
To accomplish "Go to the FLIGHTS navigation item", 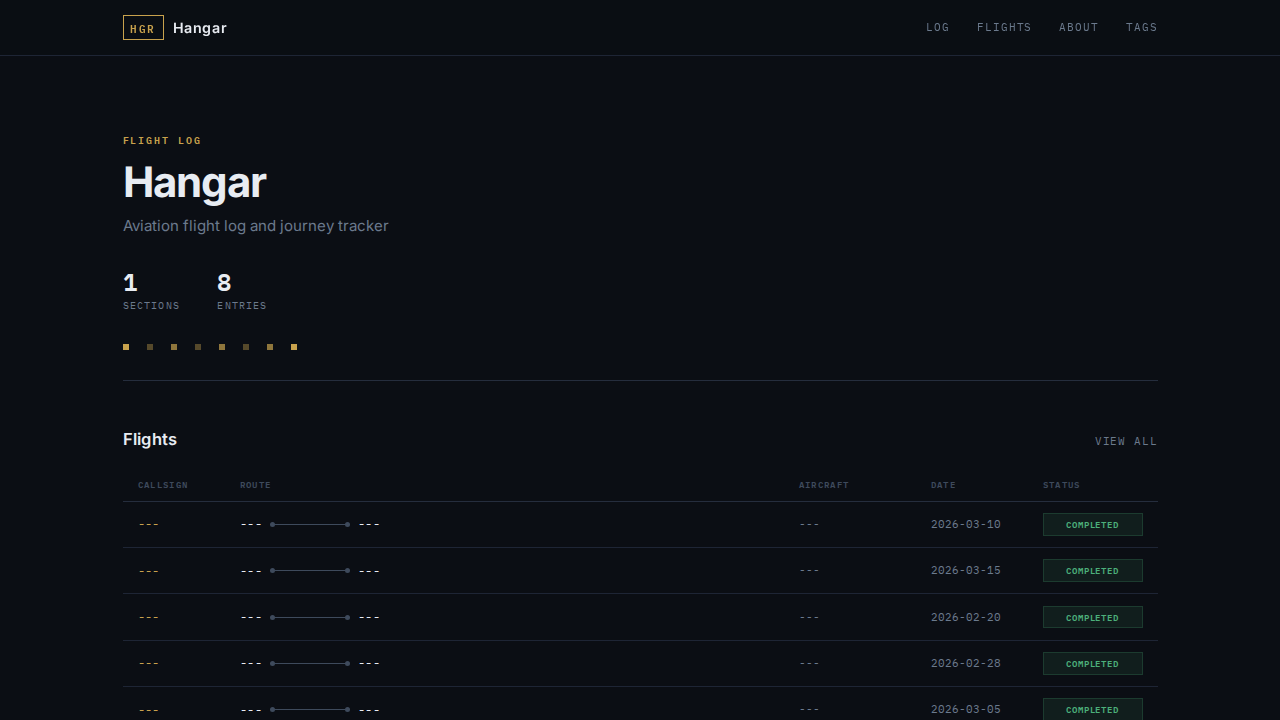I will point(1004,28).
